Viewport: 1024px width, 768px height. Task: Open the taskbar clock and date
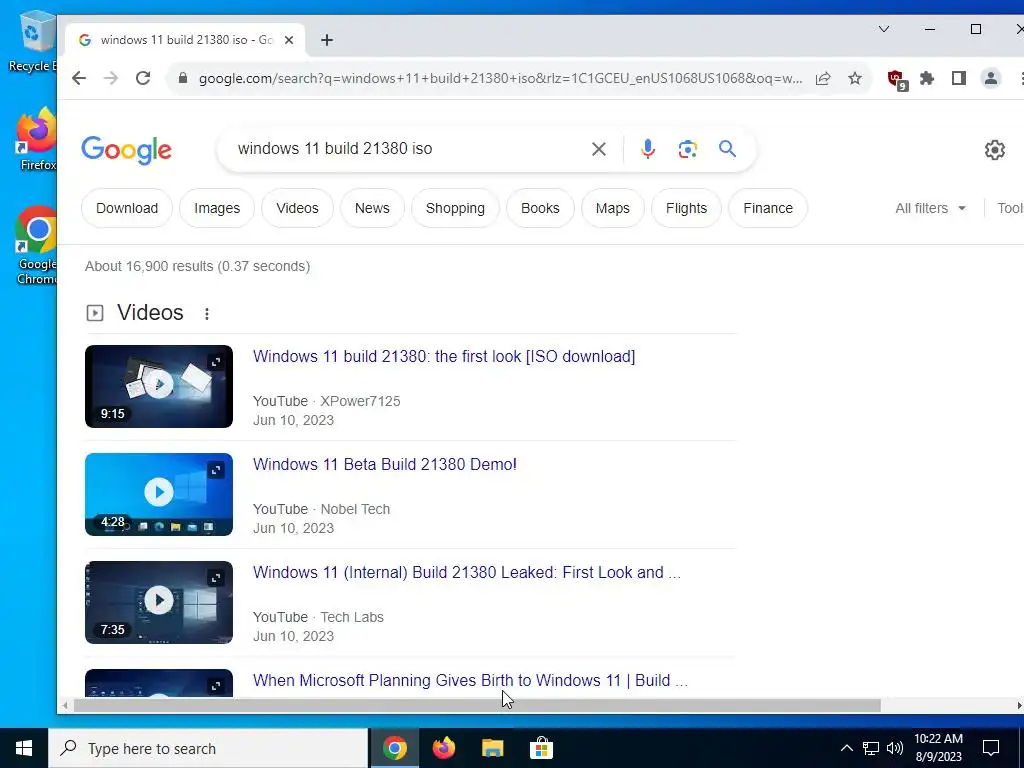point(938,748)
